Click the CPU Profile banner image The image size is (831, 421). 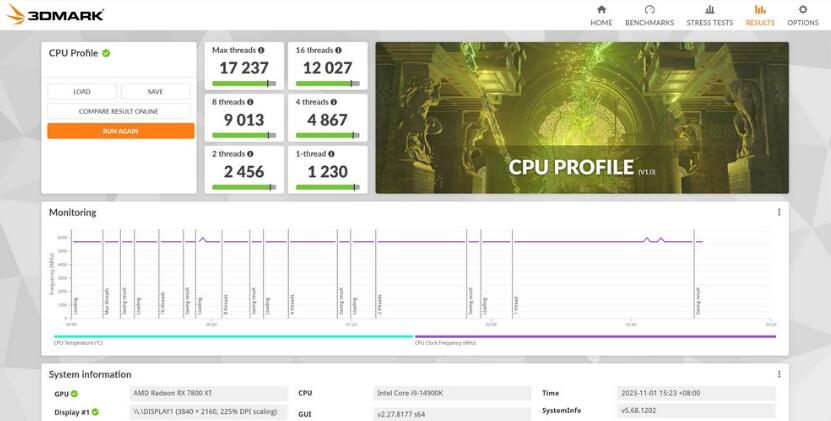581,117
